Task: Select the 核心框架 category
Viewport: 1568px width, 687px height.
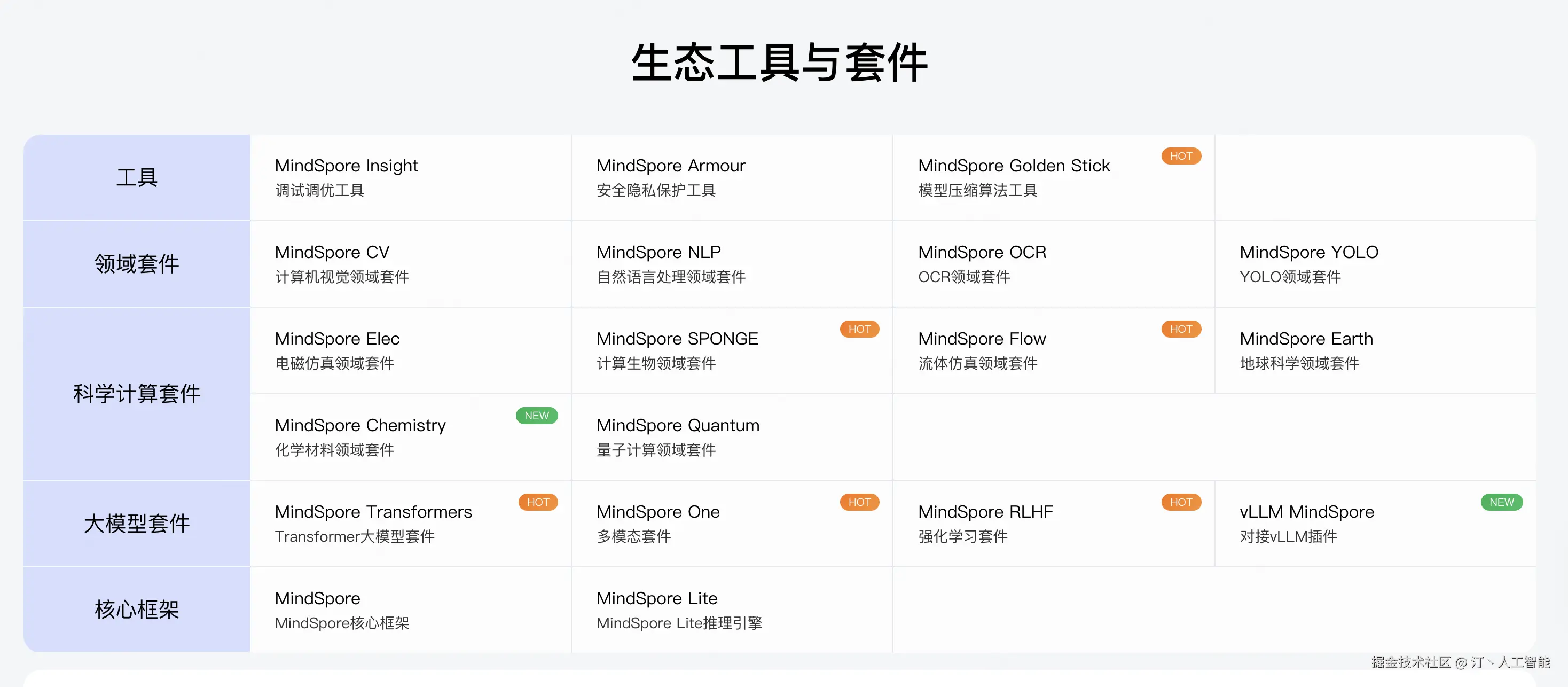Action: pyautogui.click(x=136, y=609)
